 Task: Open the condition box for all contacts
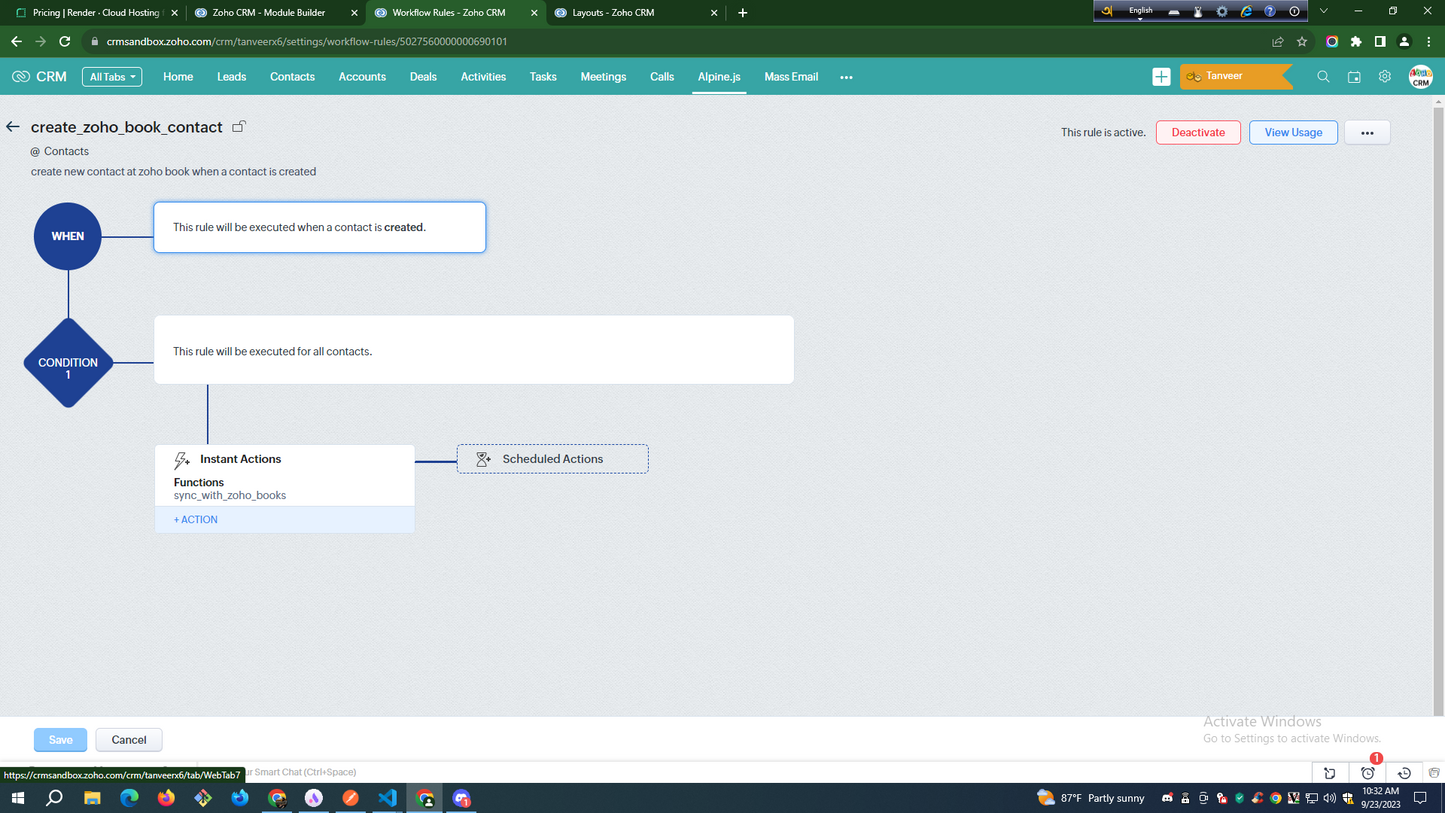coord(474,350)
